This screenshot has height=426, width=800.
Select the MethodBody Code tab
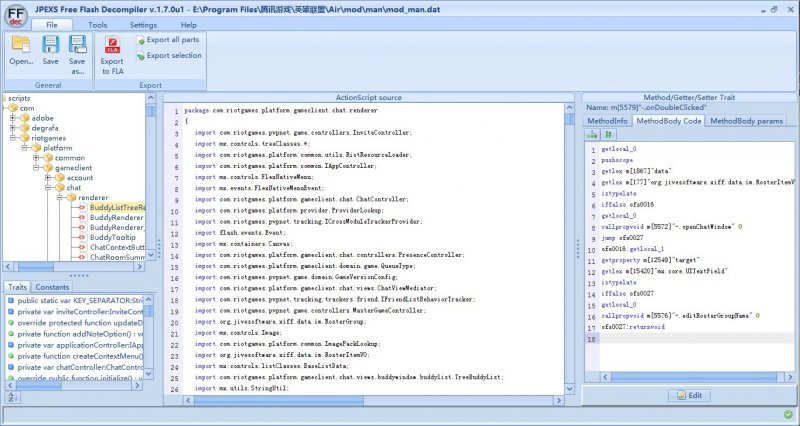click(669, 121)
